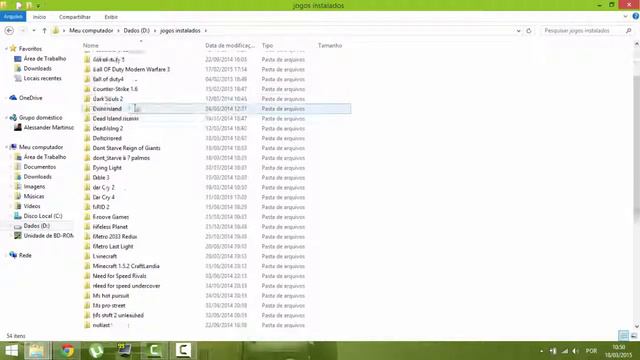Click the file list vertical scrollbar
Viewport: 640px width, 360px height.
click(636, 150)
